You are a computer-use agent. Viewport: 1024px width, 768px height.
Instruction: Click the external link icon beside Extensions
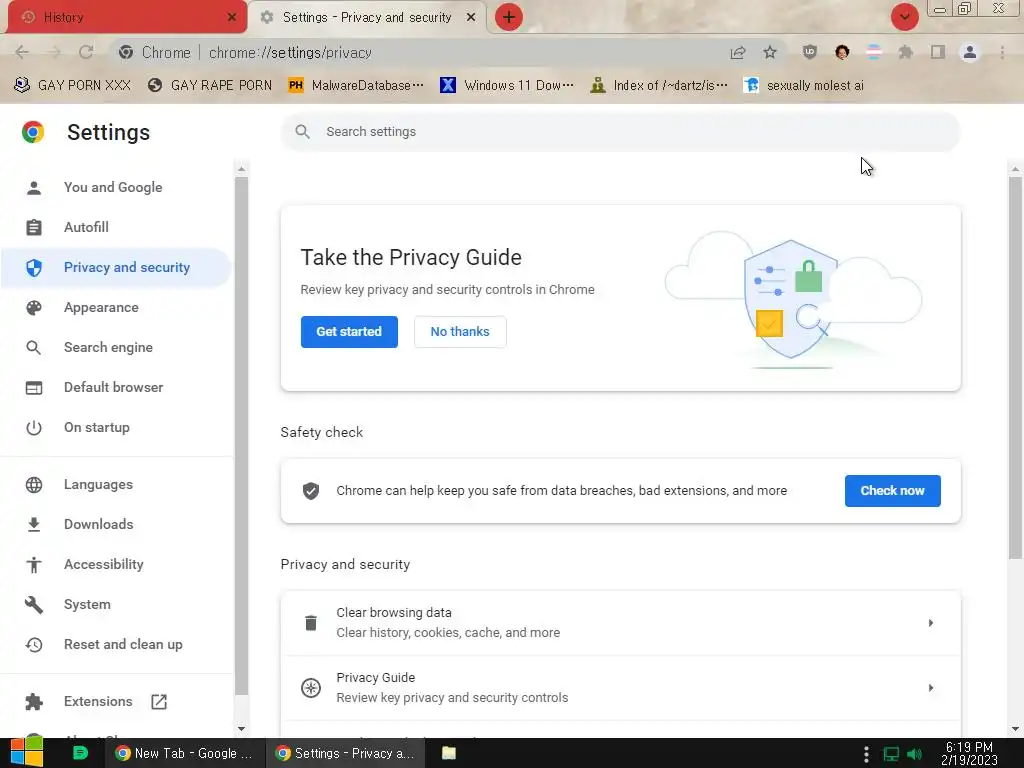point(159,701)
